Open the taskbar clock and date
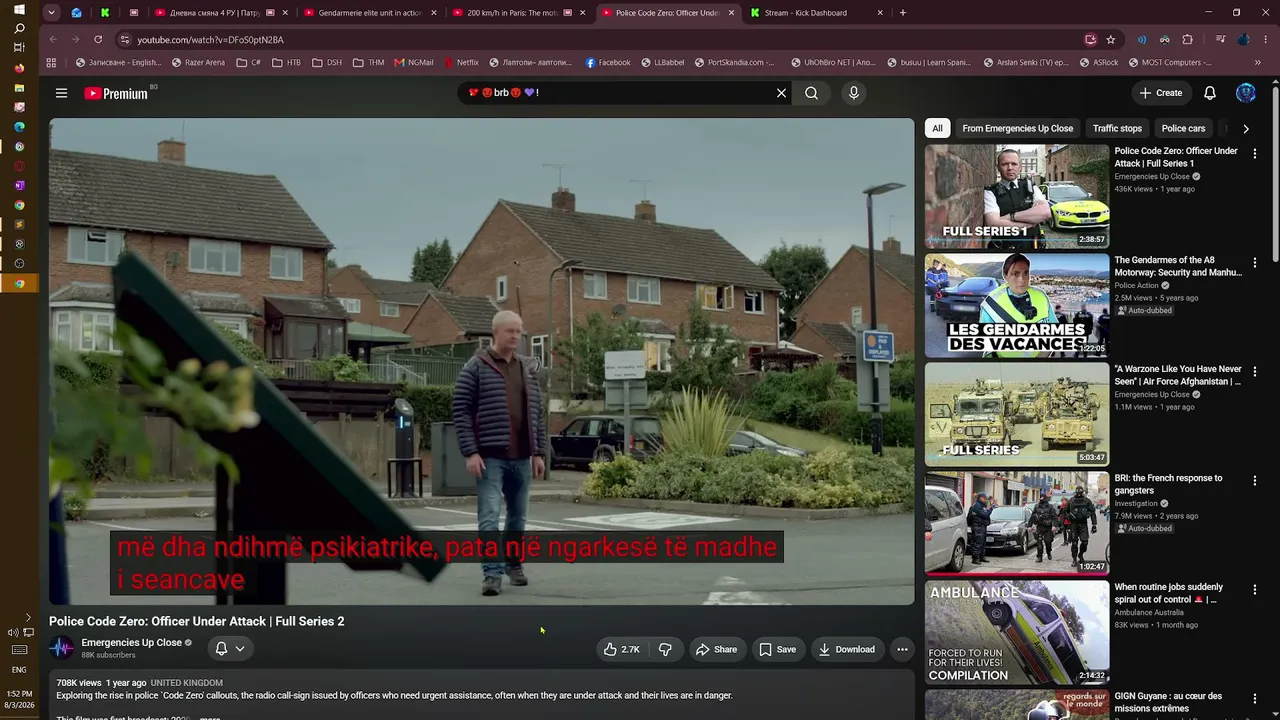Viewport: 1280px width, 720px height. pyautogui.click(x=19, y=699)
